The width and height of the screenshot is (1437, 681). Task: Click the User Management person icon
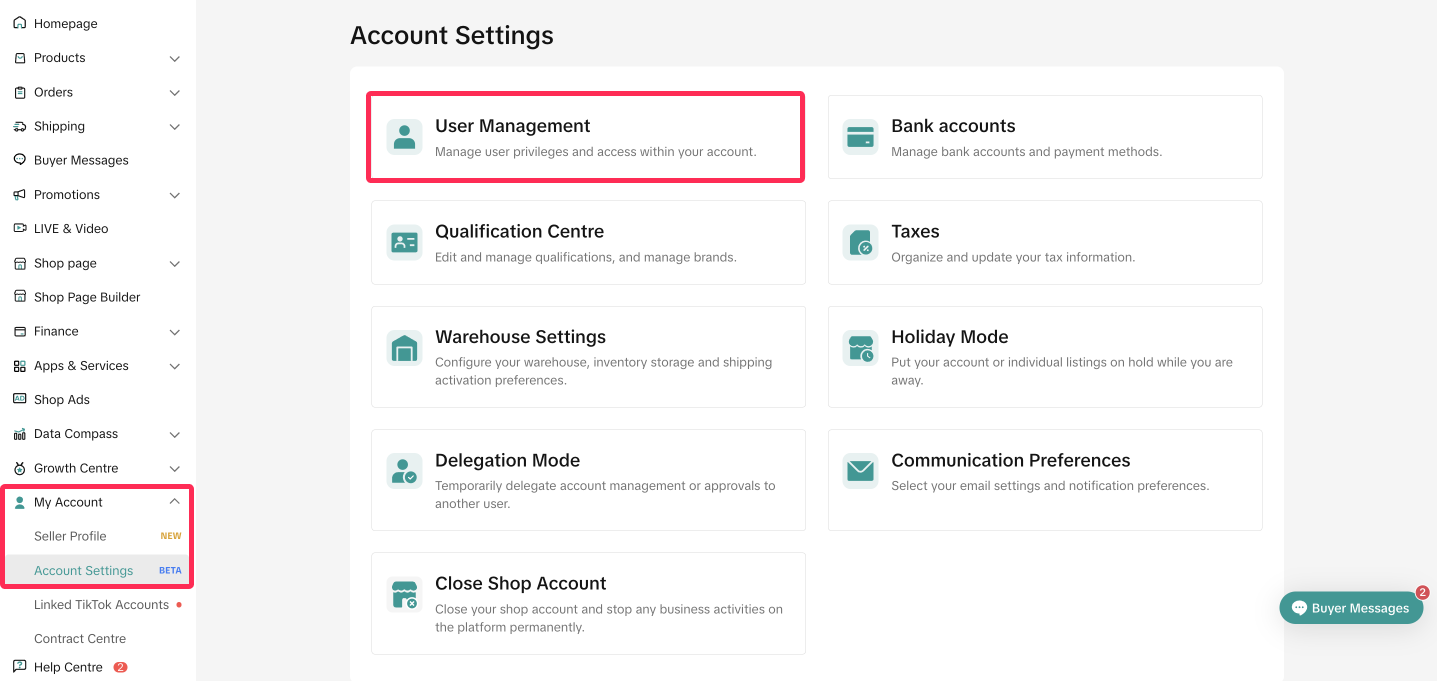404,137
